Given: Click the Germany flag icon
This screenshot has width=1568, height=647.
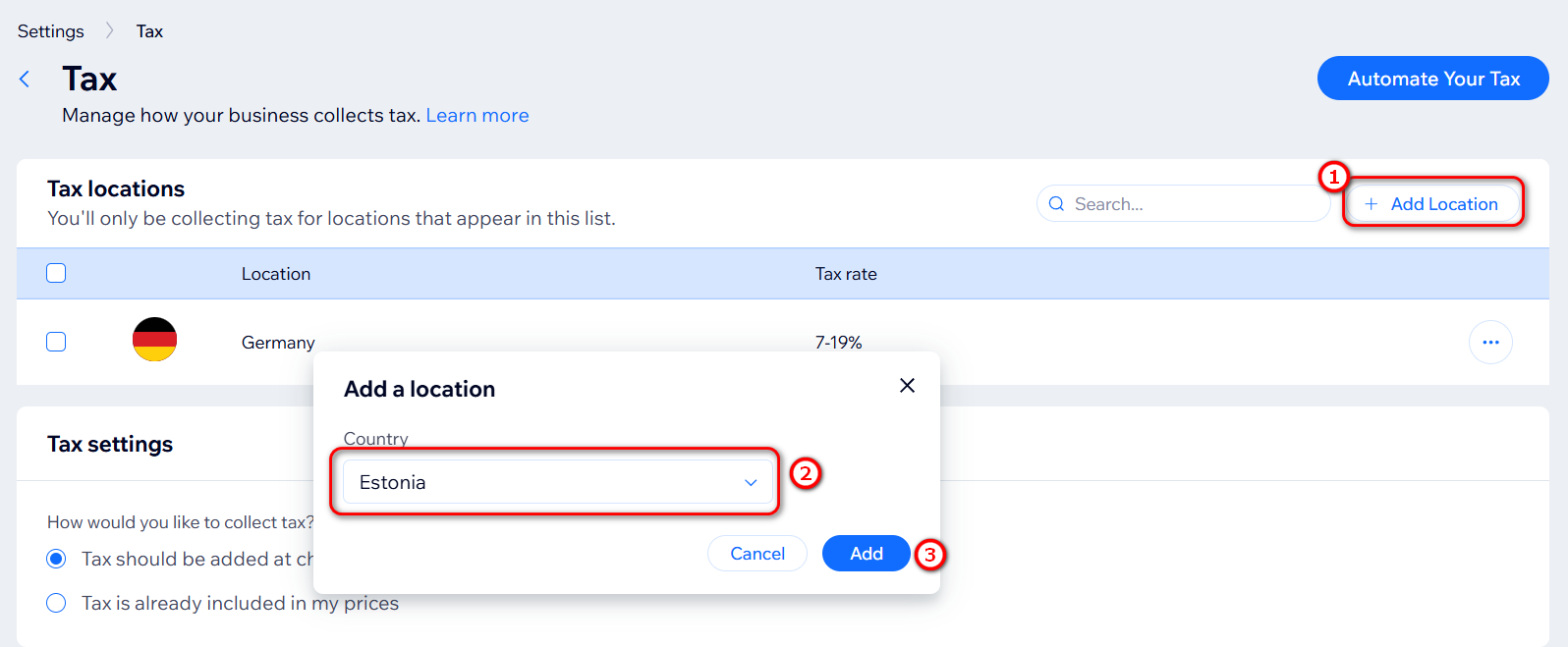Looking at the screenshot, I should (x=154, y=340).
